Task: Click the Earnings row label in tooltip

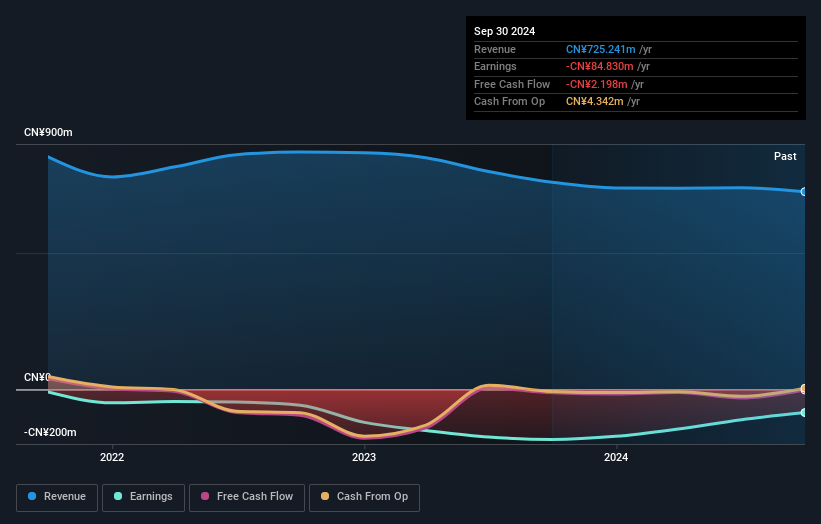Action: [x=495, y=66]
